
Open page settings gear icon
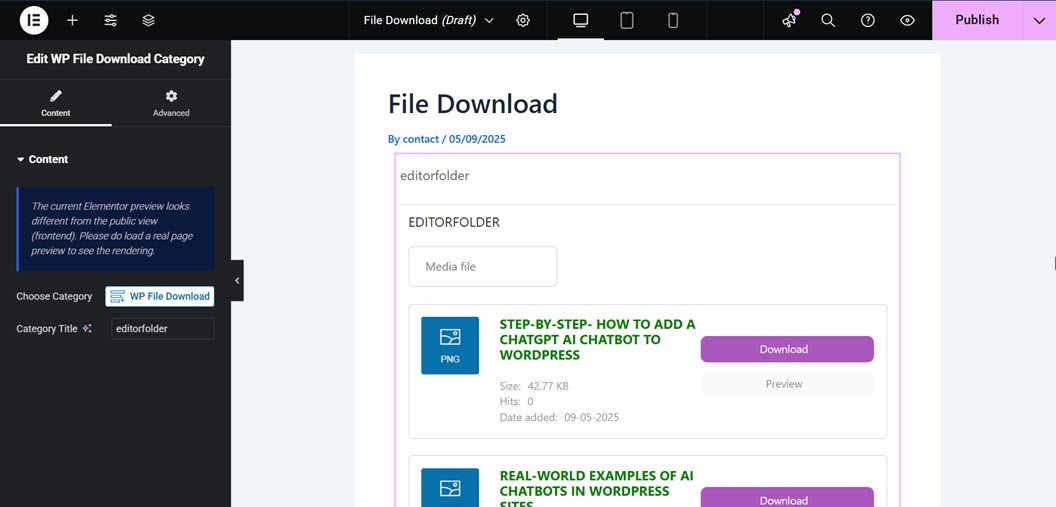point(523,20)
